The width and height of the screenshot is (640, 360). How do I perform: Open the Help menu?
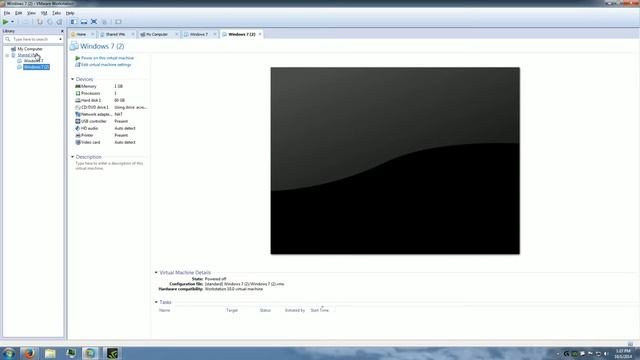point(70,13)
